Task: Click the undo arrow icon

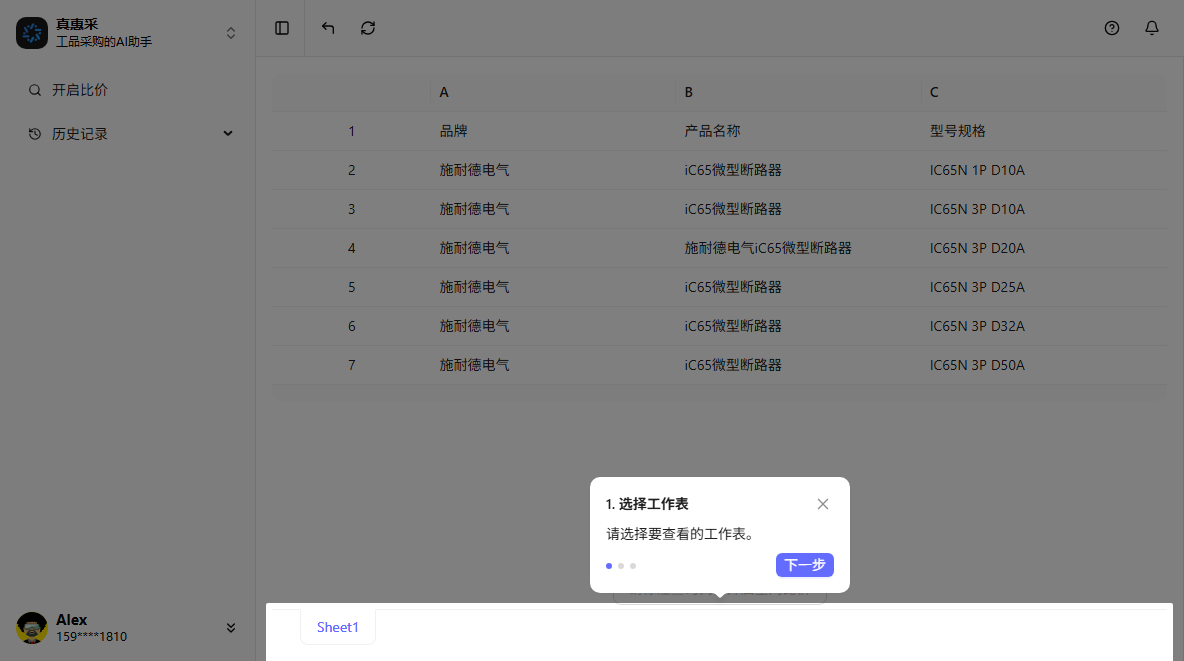Action: [327, 28]
